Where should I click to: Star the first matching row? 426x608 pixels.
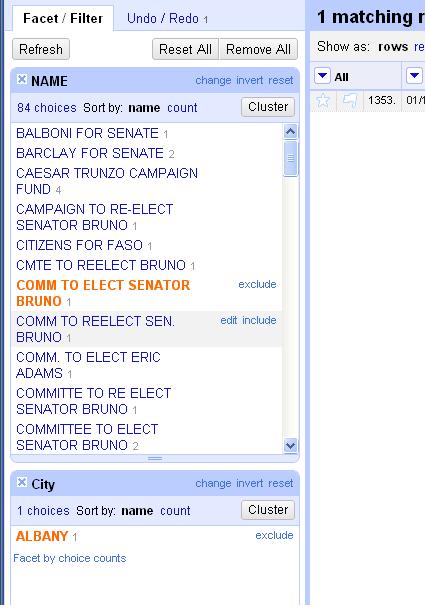coord(323,101)
